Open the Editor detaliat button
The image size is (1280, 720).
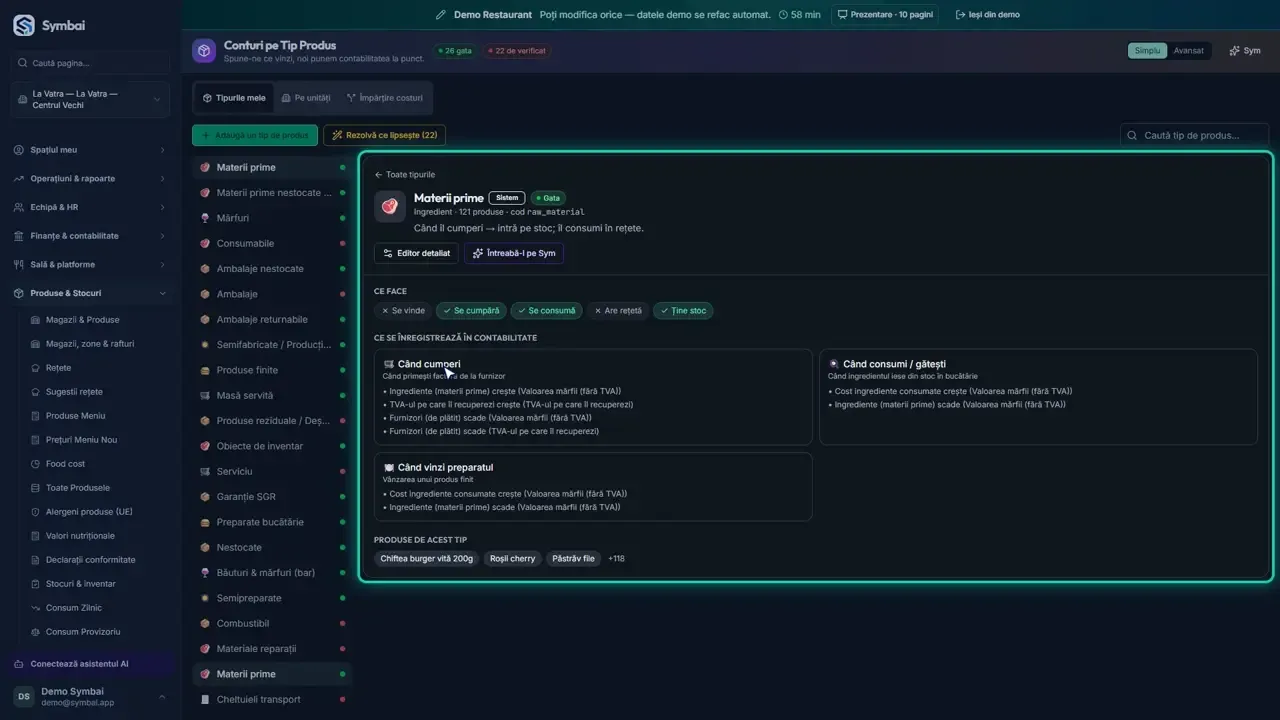tap(417, 253)
